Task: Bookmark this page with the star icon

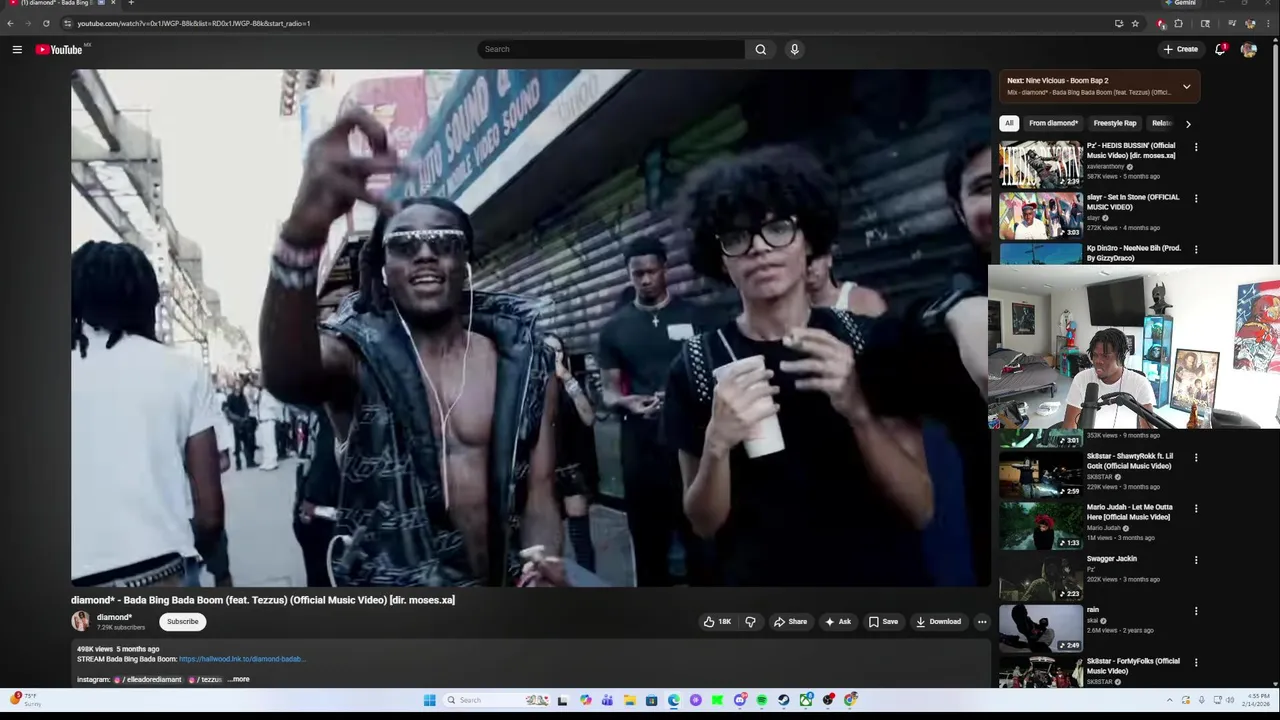Action: [x=1135, y=23]
